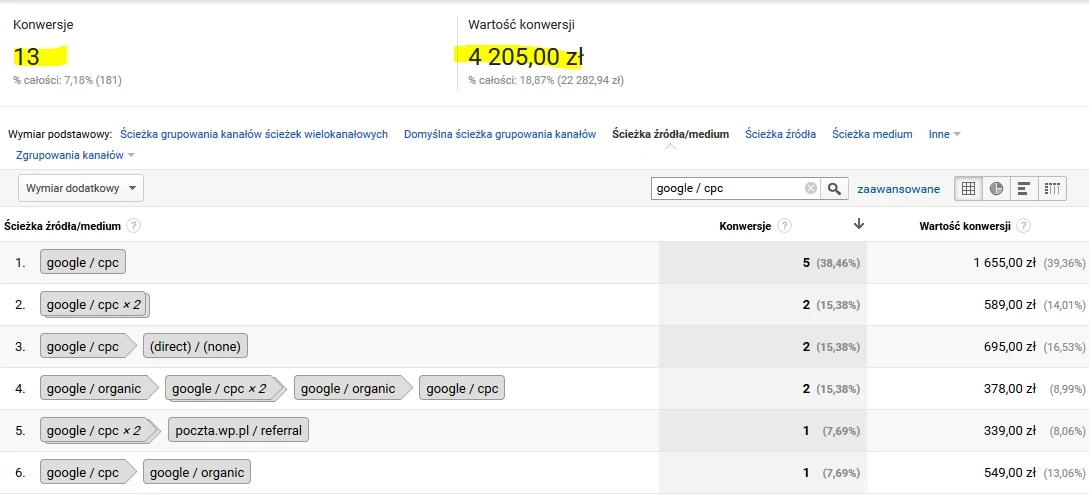Open the Wymiar dodatkowy dropdown
This screenshot has height=495, width=1089.
(81, 188)
